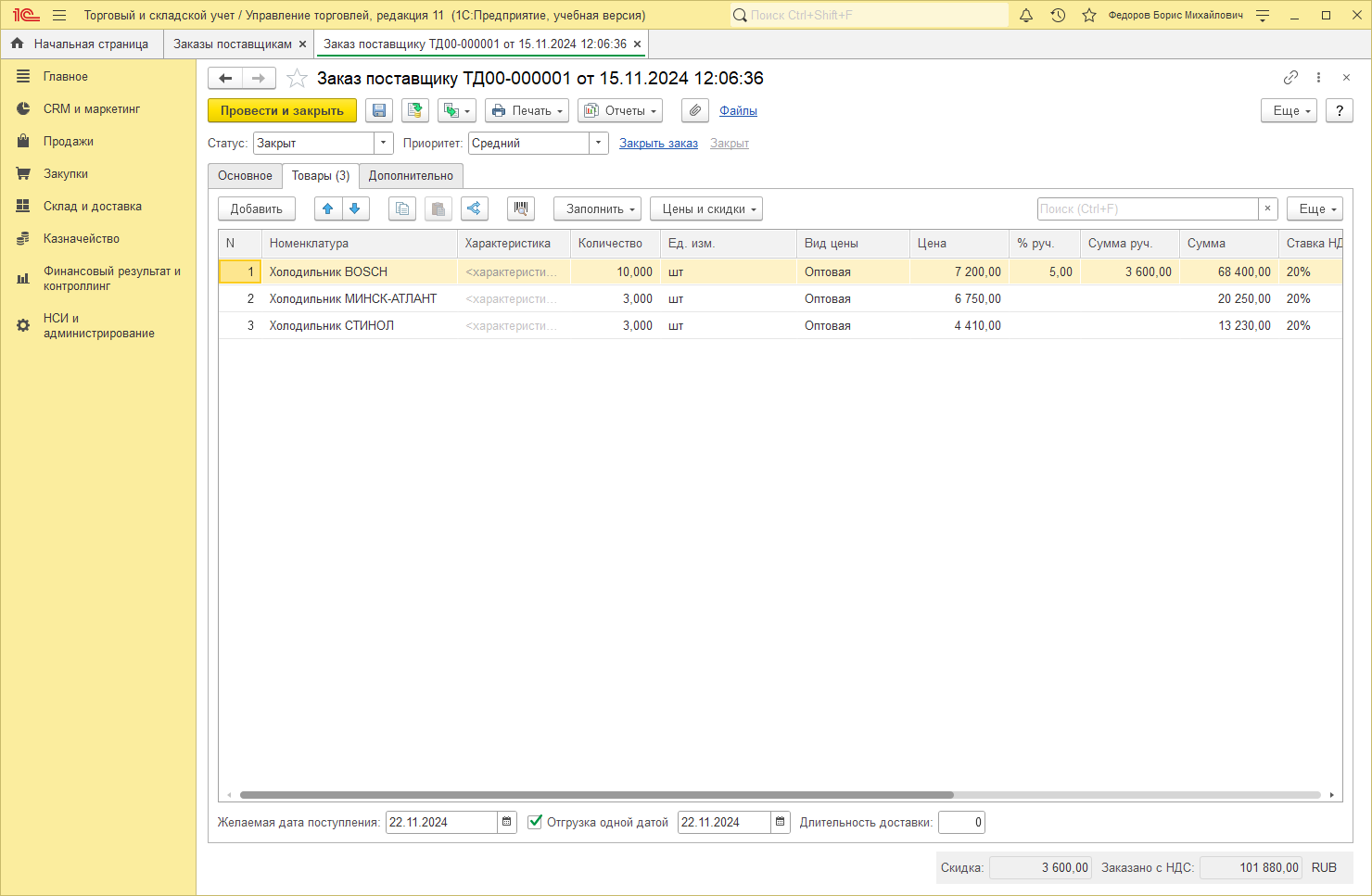Screen dimensions: 1372x896
Task: Select the Холодильник СТИНОЛ row
Action: (x=780, y=326)
